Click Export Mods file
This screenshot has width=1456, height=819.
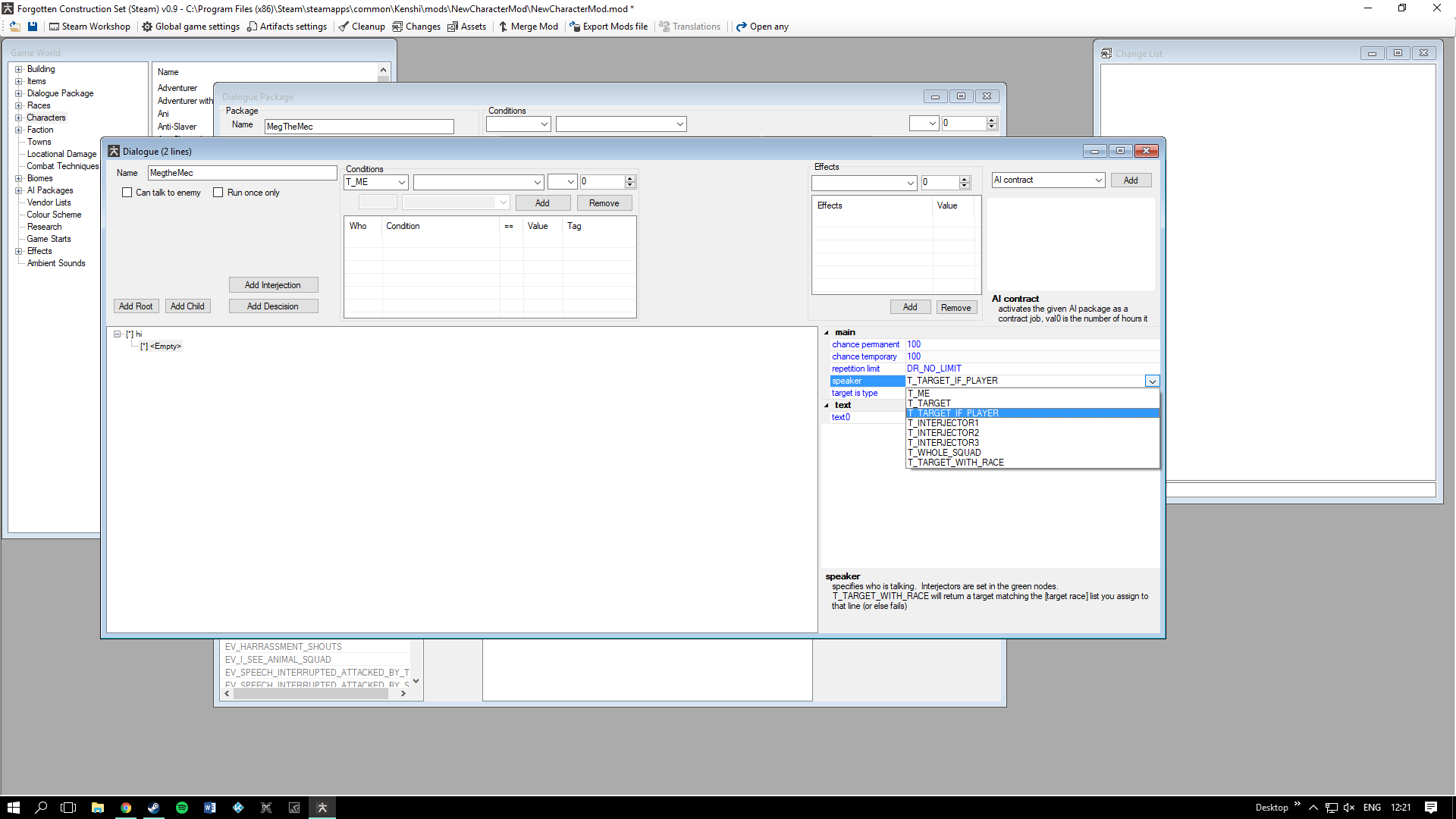click(x=608, y=27)
